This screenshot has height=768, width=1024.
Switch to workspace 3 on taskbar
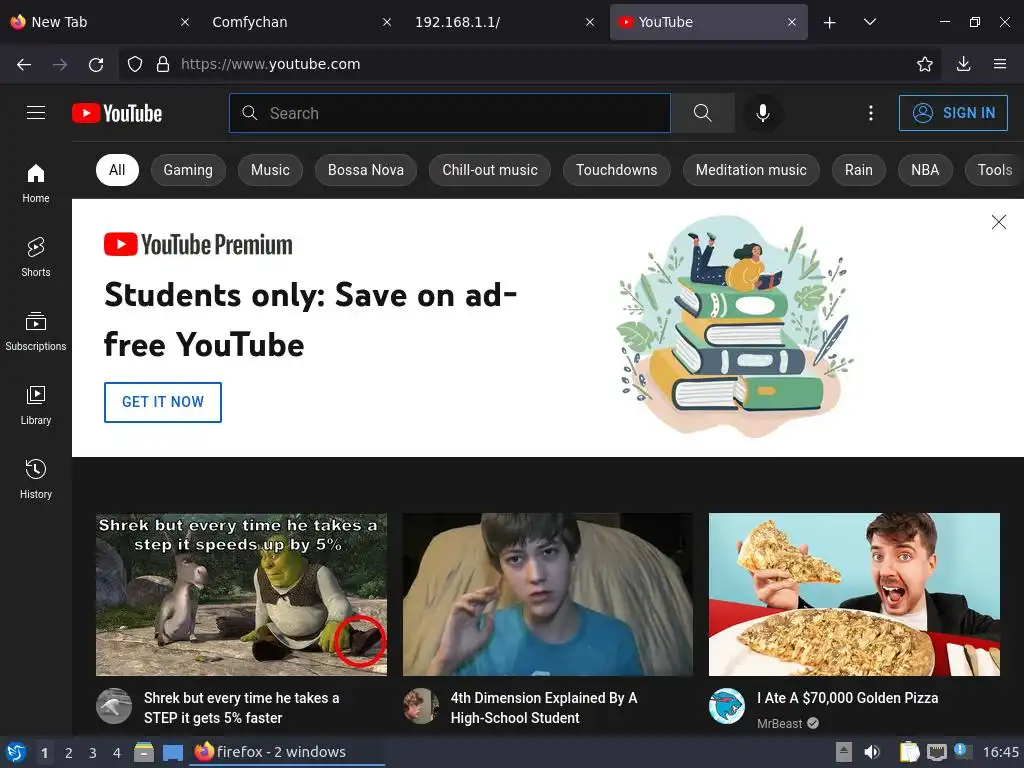(93, 753)
